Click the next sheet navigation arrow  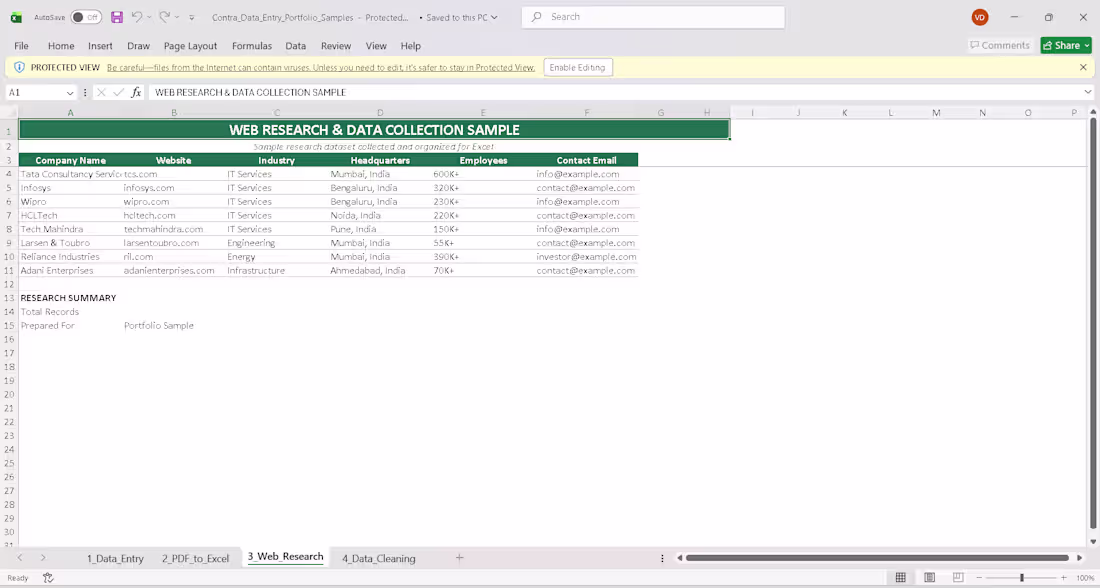[43, 558]
